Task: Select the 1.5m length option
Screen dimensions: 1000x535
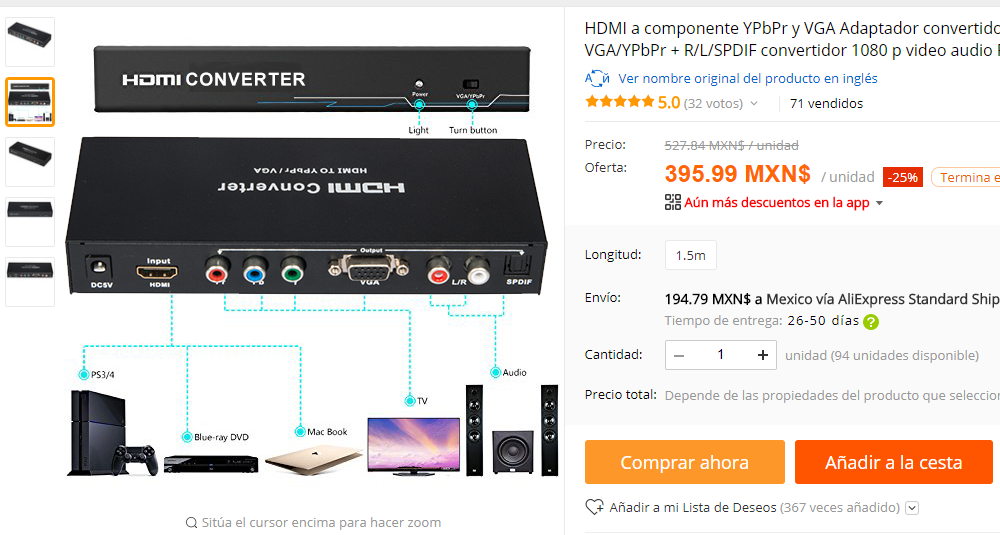Action: pyautogui.click(x=691, y=255)
